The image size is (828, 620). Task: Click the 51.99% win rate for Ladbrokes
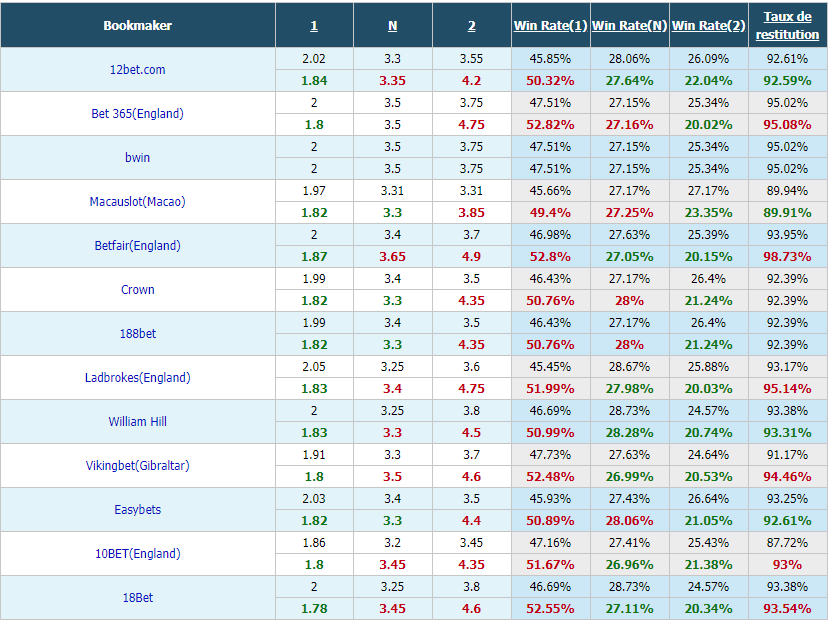tap(550, 389)
